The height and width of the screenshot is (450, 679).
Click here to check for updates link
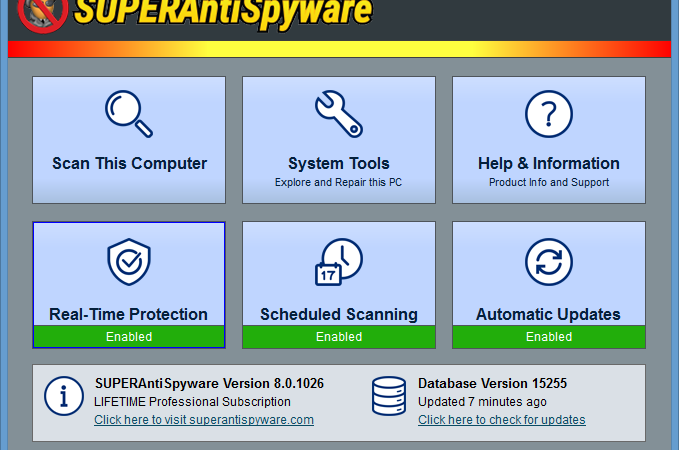(501, 420)
